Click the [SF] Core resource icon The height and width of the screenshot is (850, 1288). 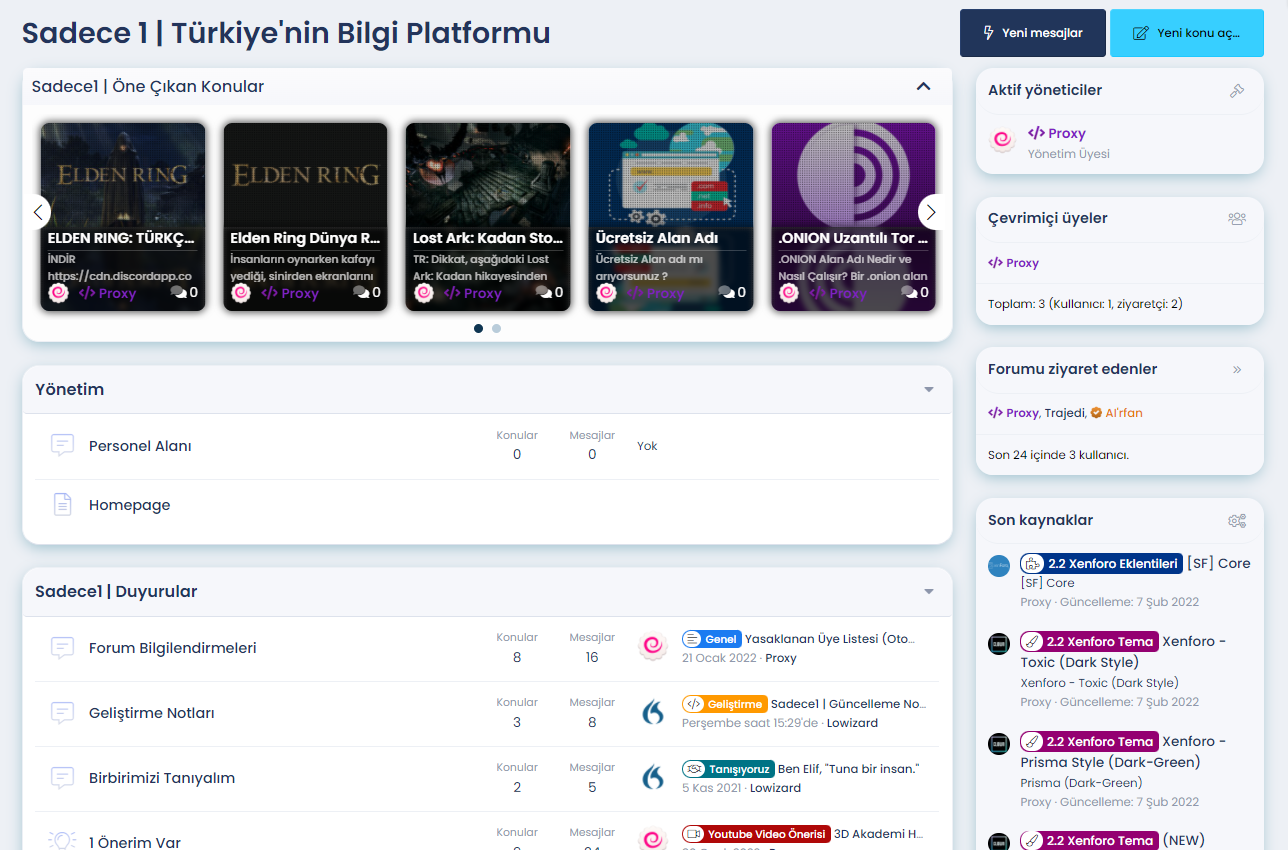click(999, 566)
